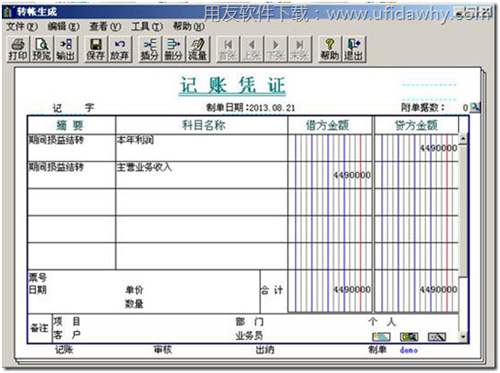Click the 部门 label in 备注 area
The width and height of the screenshot is (500, 373).
pyautogui.click(x=250, y=322)
